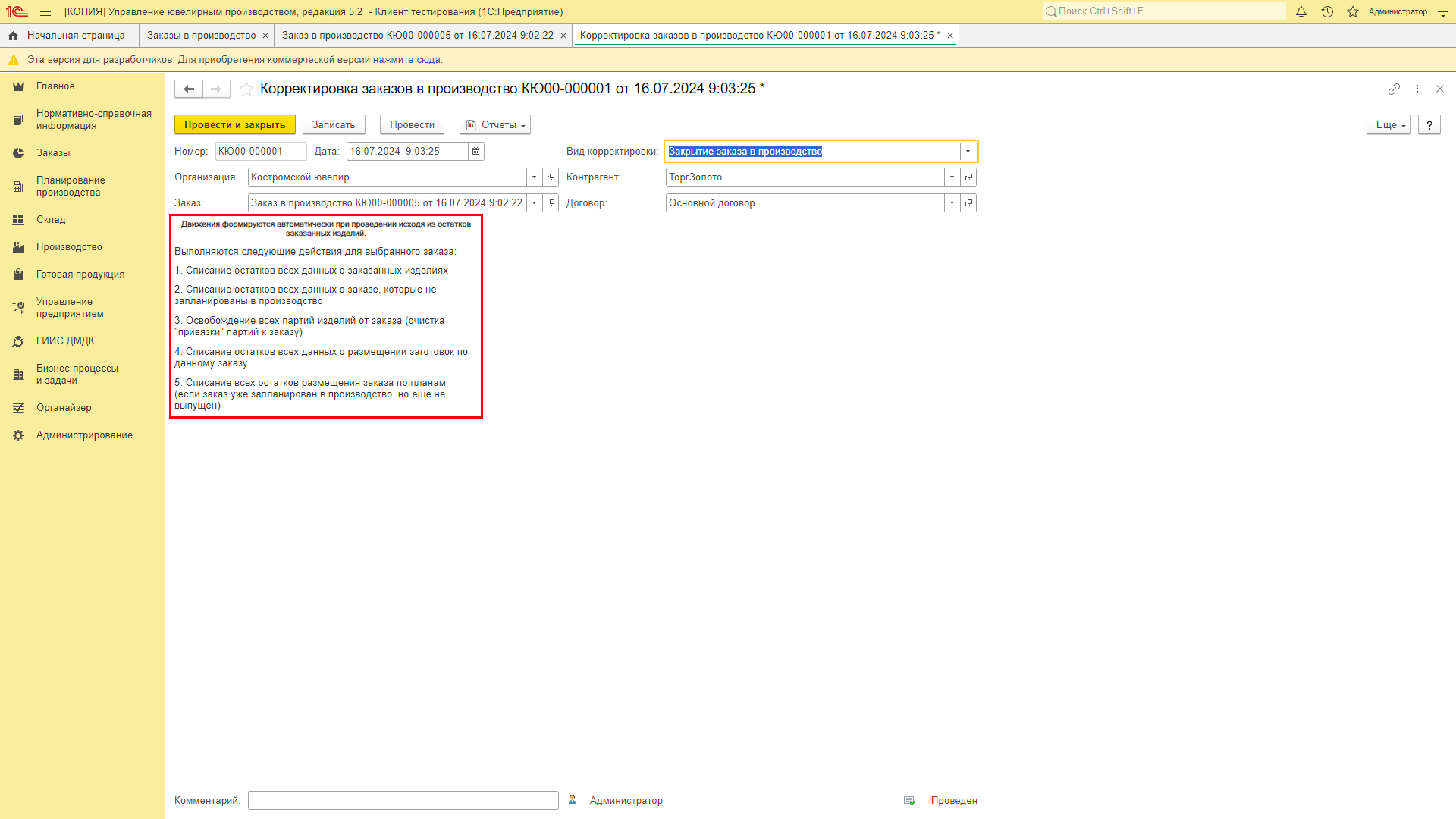Go back with the left arrow button
This screenshot has width=1456, height=819.
click(x=189, y=89)
